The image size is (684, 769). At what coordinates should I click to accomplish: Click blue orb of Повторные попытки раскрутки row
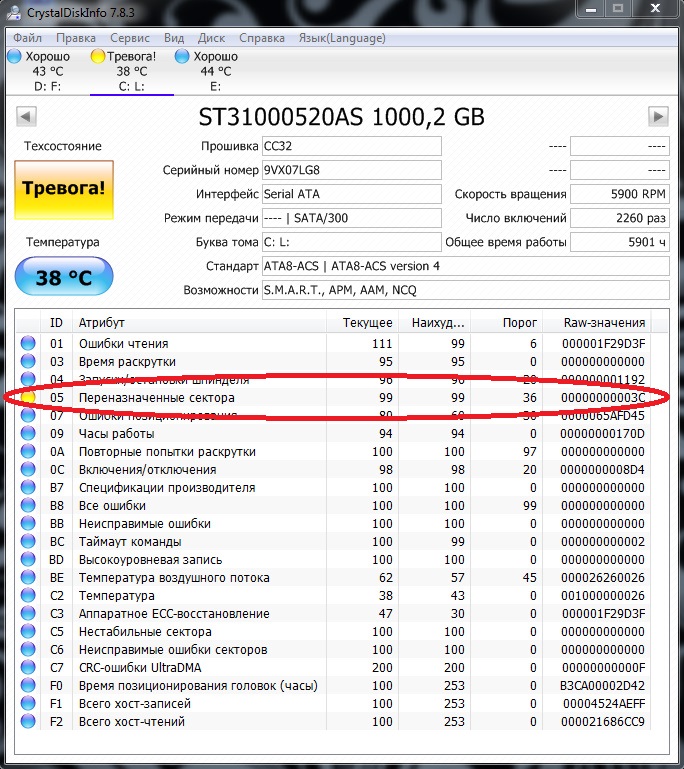(x=28, y=452)
